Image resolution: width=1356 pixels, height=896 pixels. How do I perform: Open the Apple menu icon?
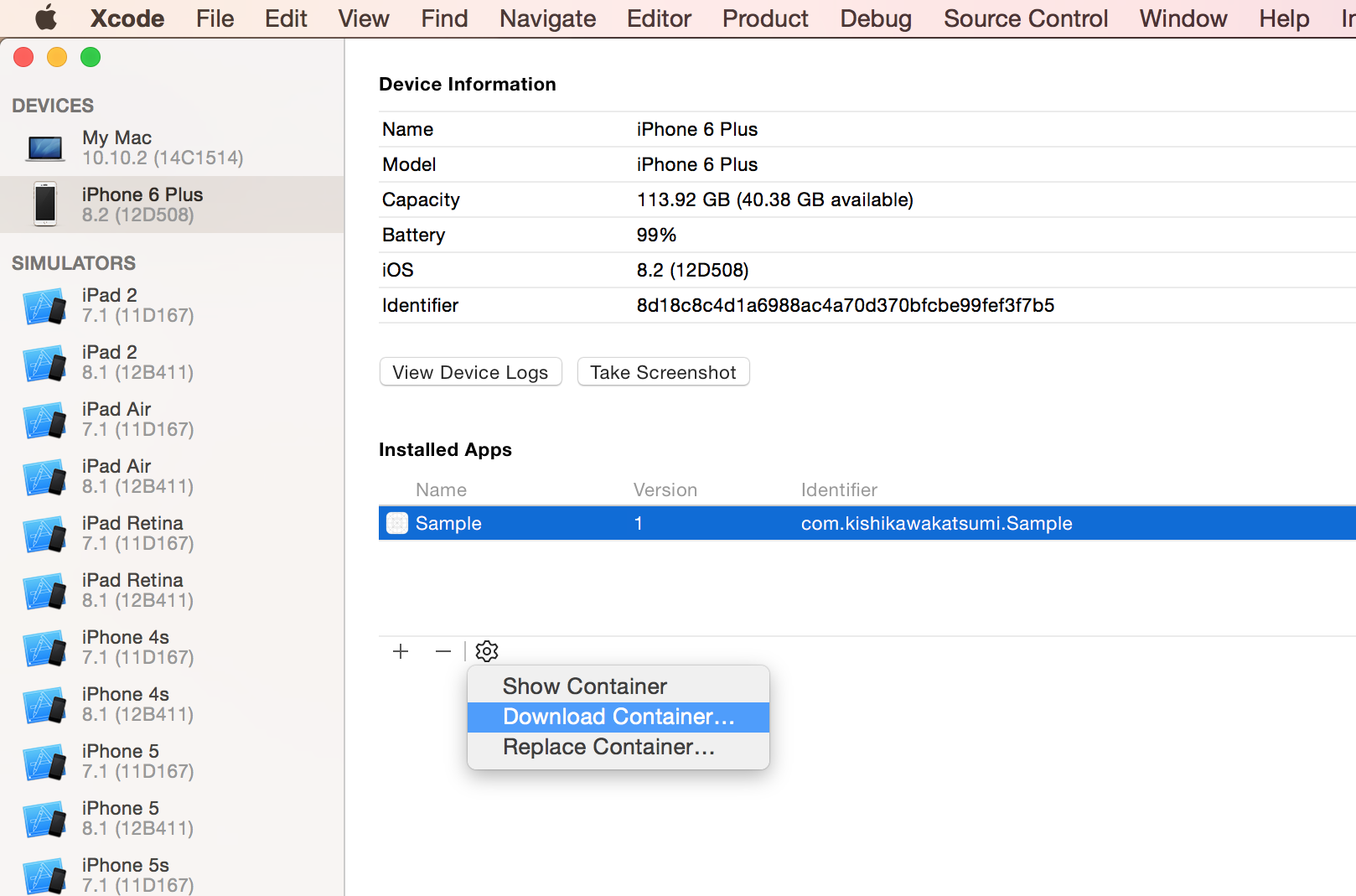pyautogui.click(x=46, y=18)
